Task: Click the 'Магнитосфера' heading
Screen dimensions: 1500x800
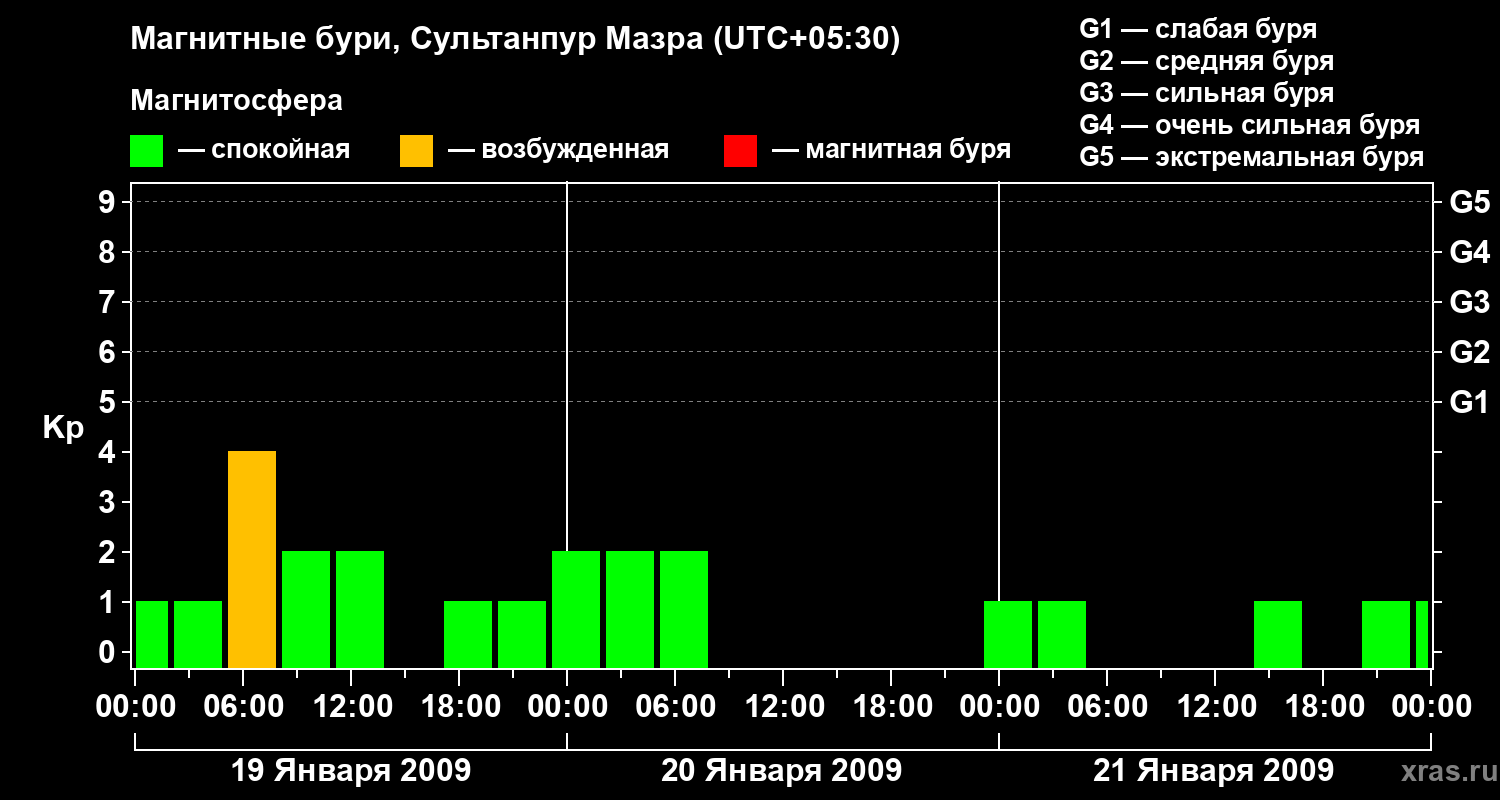Action: click(237, 101)
